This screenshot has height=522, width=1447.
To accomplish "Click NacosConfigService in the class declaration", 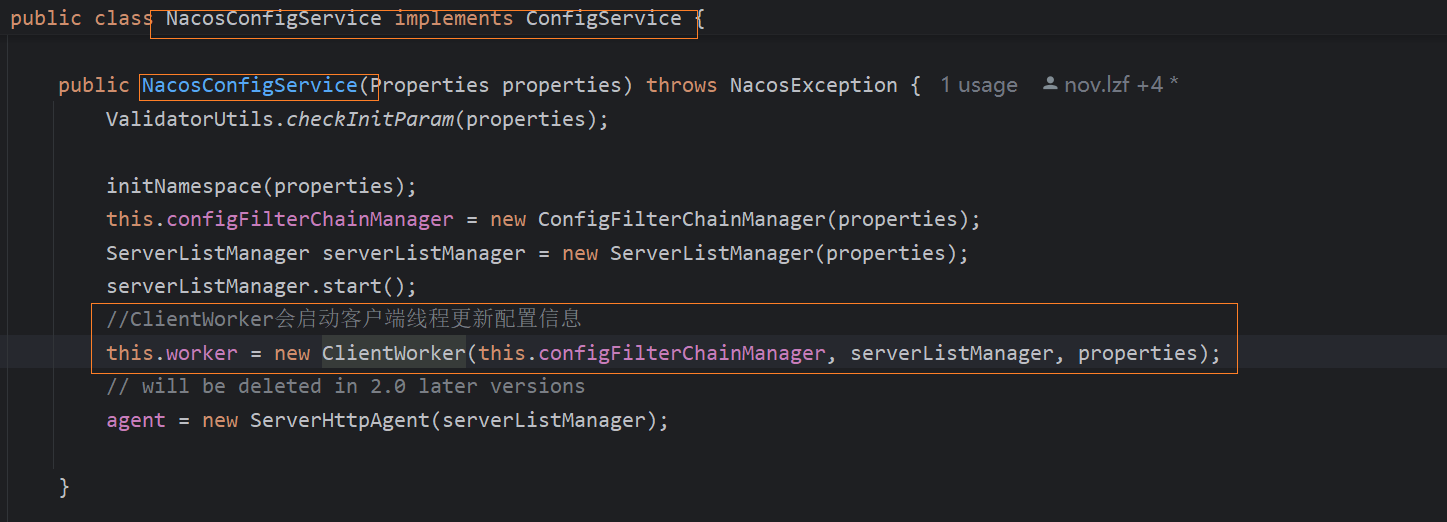I will click(274, 19).
